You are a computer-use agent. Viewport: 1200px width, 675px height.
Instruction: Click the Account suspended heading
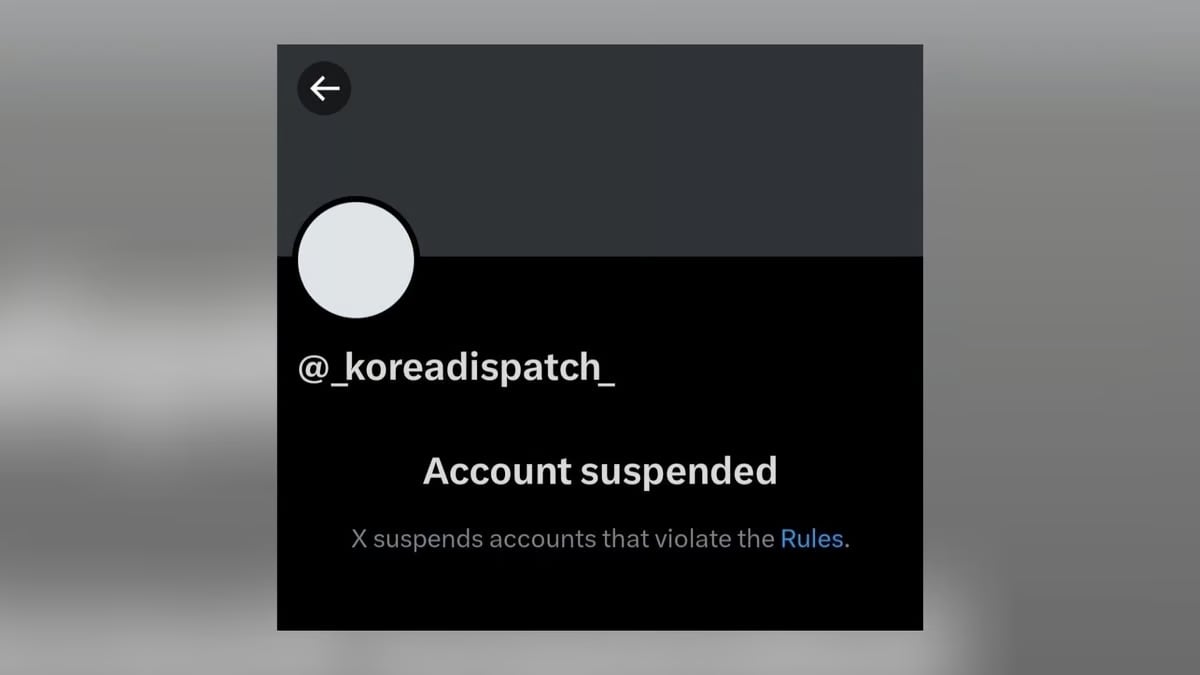pos(600,471)
